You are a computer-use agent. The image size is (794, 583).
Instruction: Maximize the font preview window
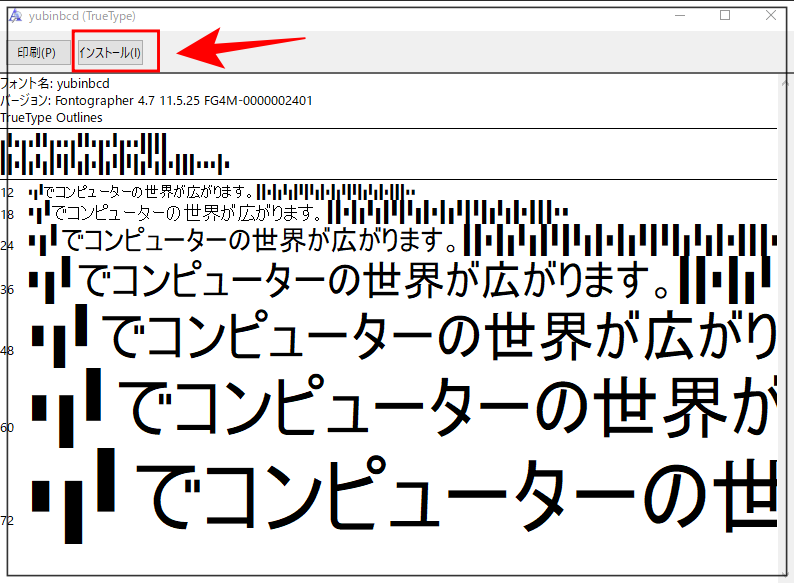click(725, 16)
